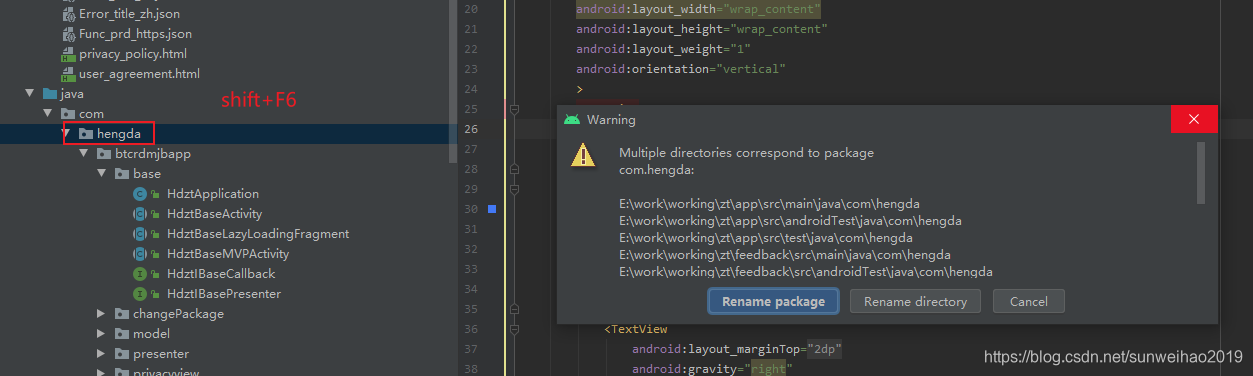The width and height of the screenshot is (1253, 376).
Task: Cancel the Warning dialog
Action: (x=1028, y=301)
